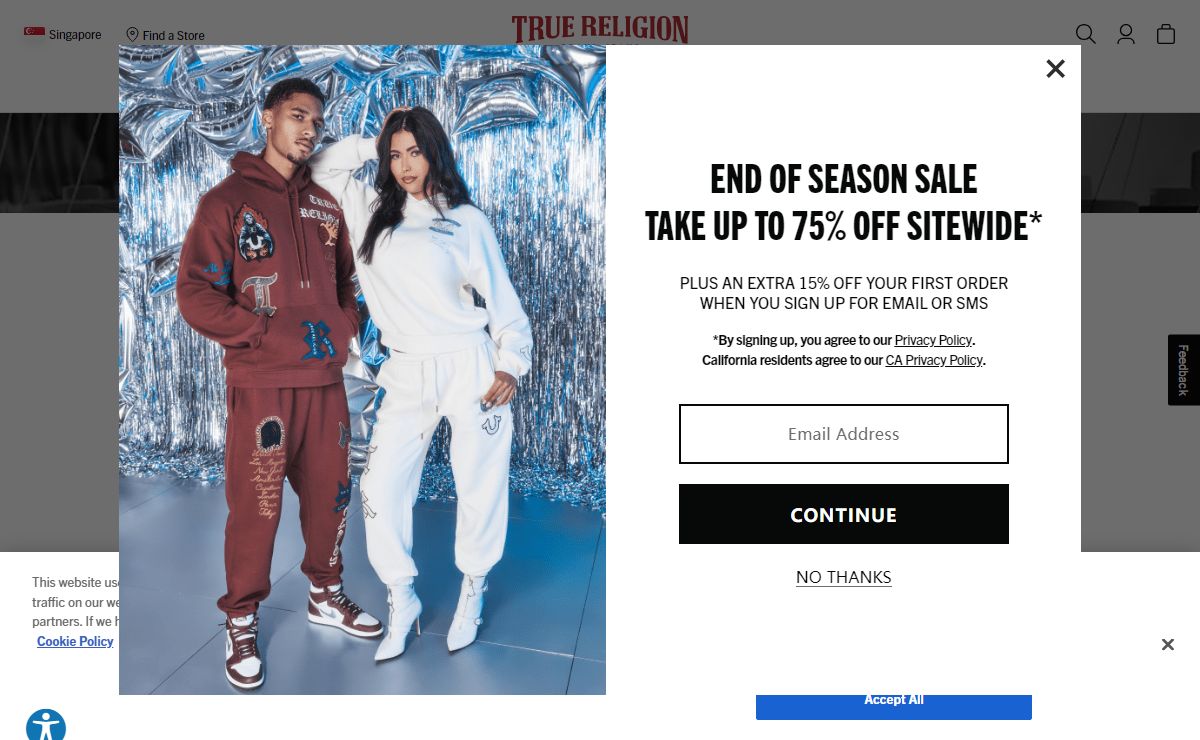Open the CA Privacy Policy link

click(x=934, y=360)
